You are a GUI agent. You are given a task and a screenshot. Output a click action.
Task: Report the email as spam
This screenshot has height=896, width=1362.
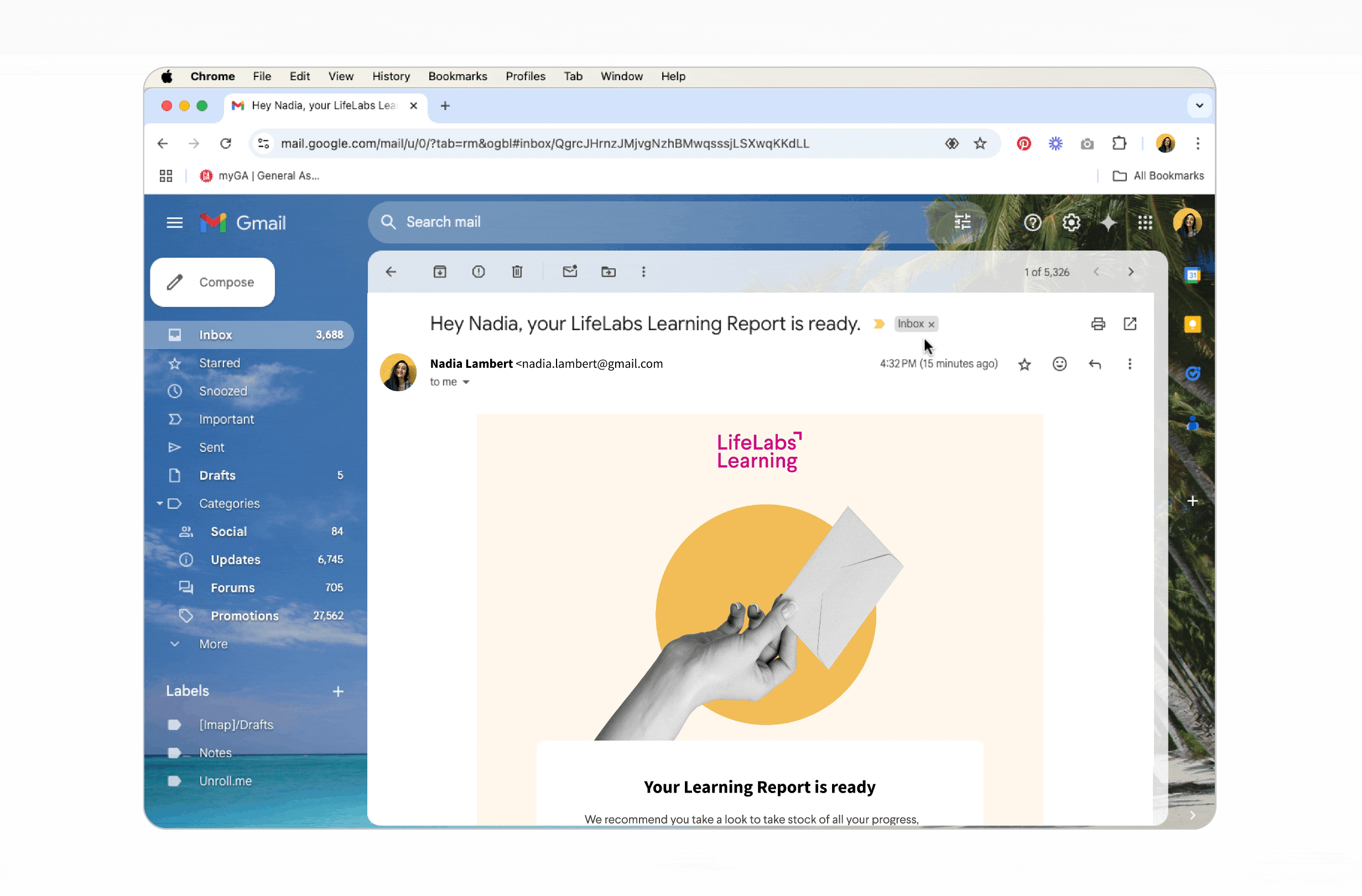[x=479, y=272]
